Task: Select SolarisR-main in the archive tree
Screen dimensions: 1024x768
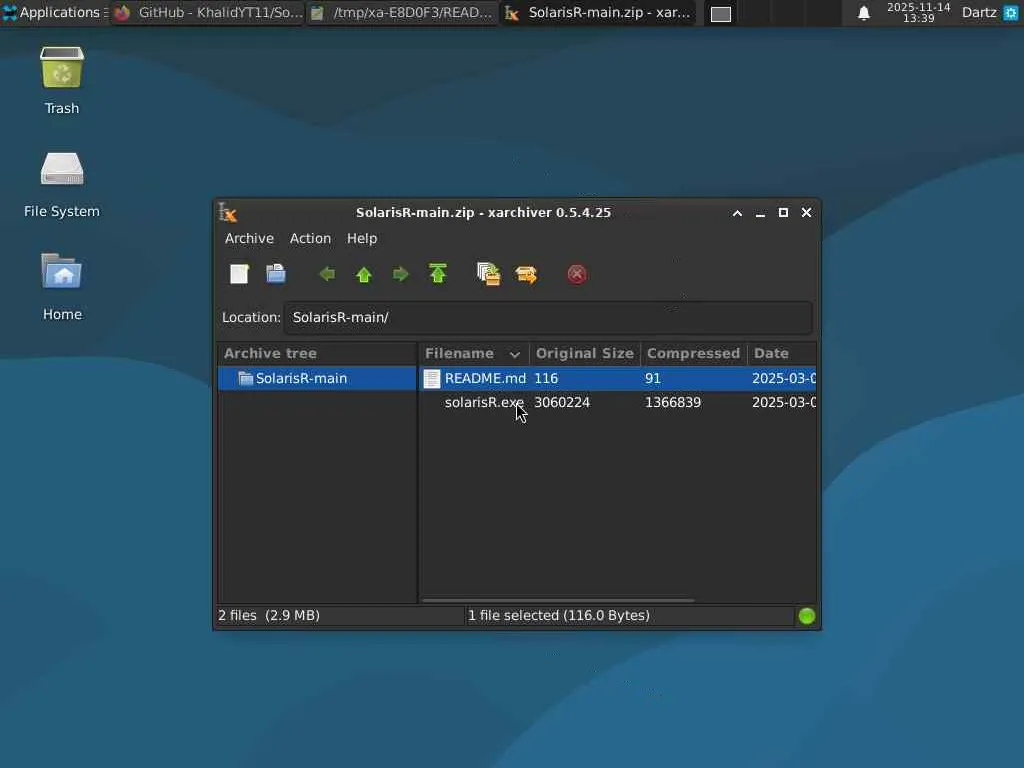Action: pos(317,379)
